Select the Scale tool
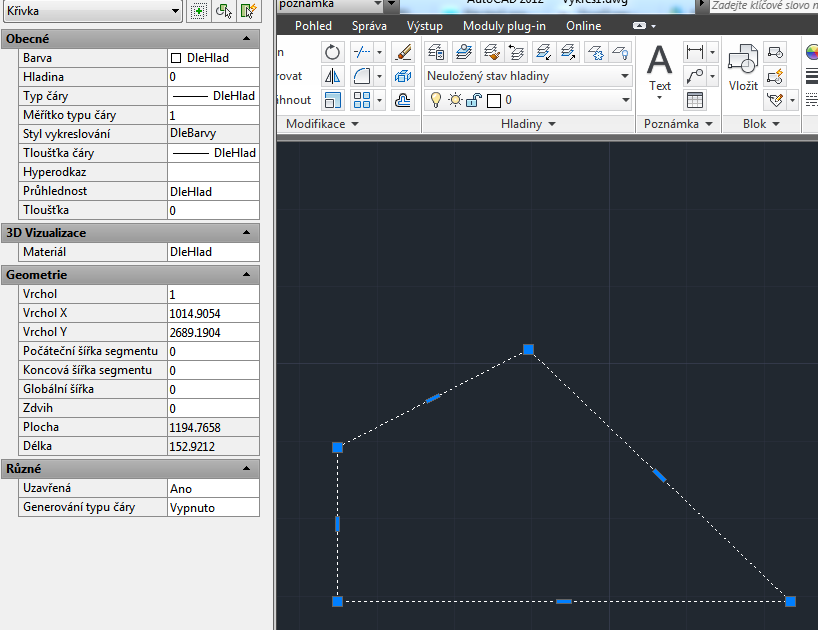 coord(332,100)
